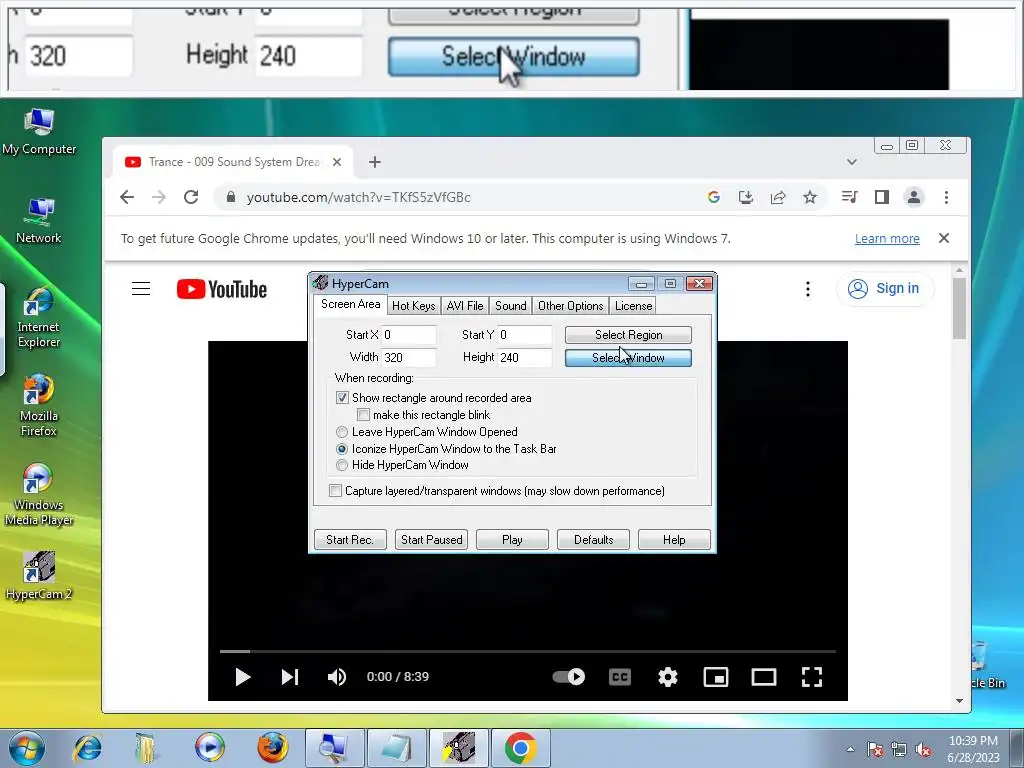
Task: Open a new Chrome tab
Action: pyautogui.click(x=375, y=162)
